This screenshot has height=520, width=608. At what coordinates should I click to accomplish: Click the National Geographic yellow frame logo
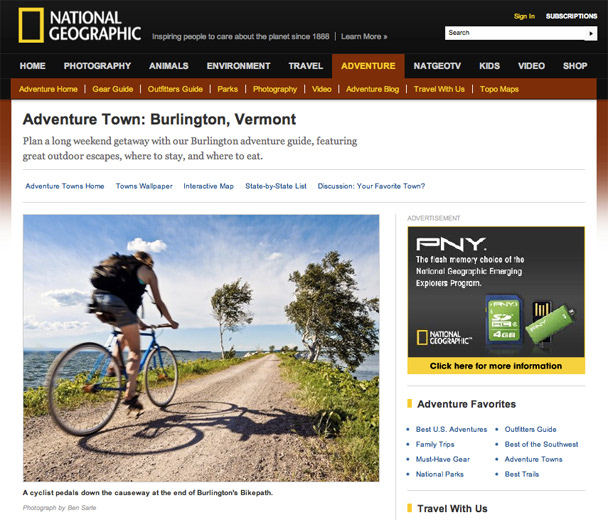(31, 25)
